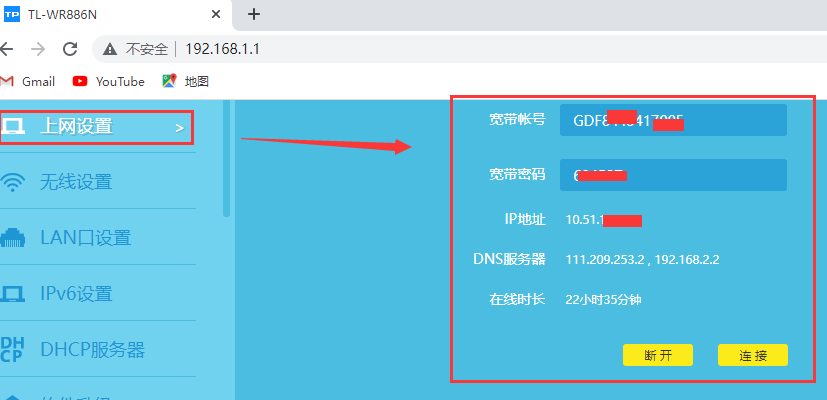The width and height of the screenshot is (827, 400).
Task: Open the YouTube bookmark
Action: 109,81
